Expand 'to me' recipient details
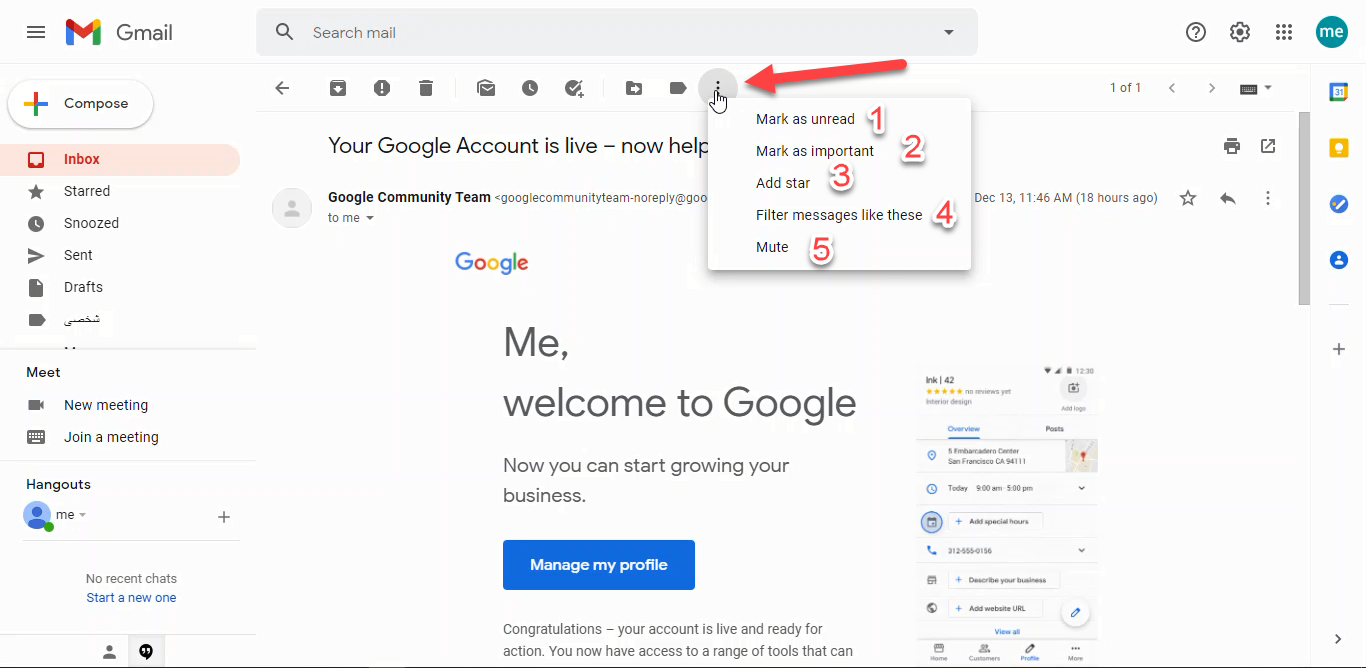The height and width of the screenshot is (668, 1366). 370,218
